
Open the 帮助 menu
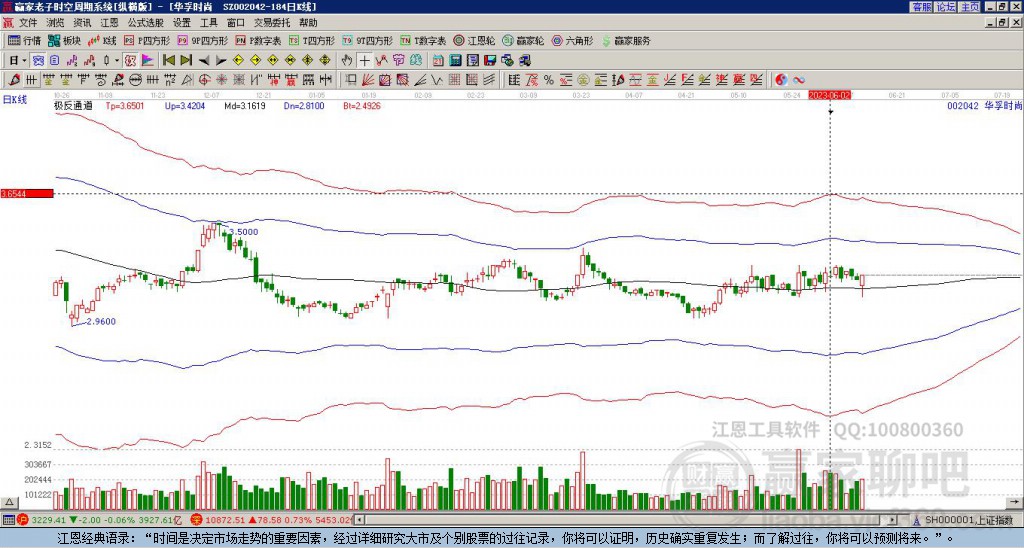(x=308, y=23)
